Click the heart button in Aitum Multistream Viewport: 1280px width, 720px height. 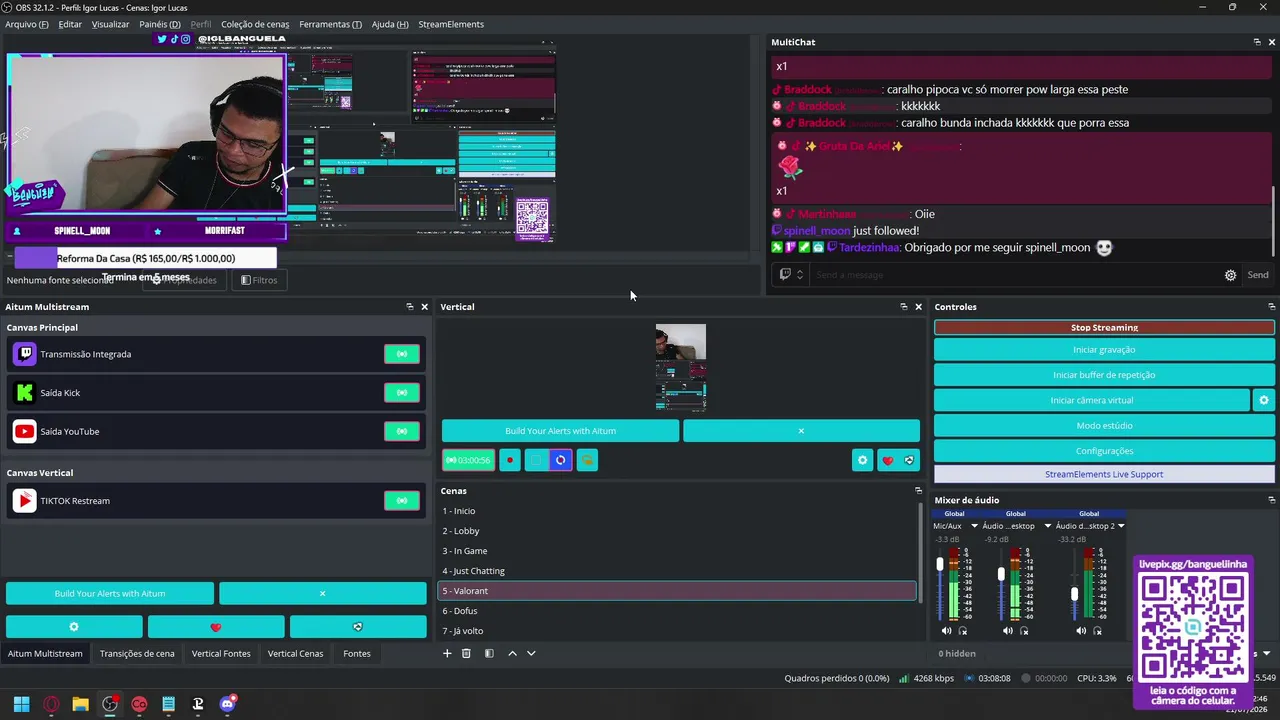point(216,627)
